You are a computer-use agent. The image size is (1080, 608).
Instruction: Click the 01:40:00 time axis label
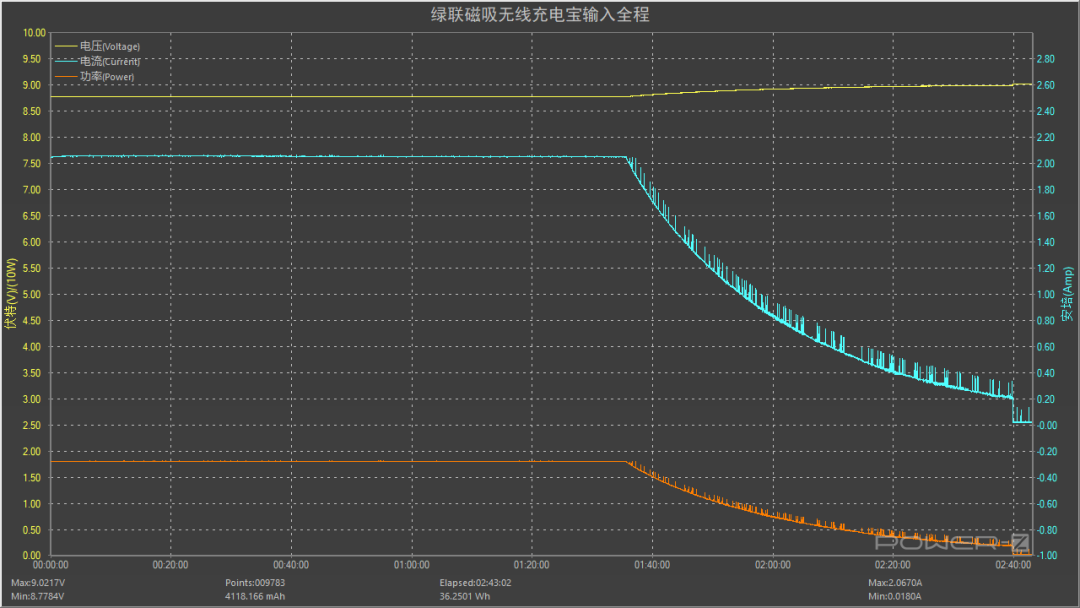(652, 565)
